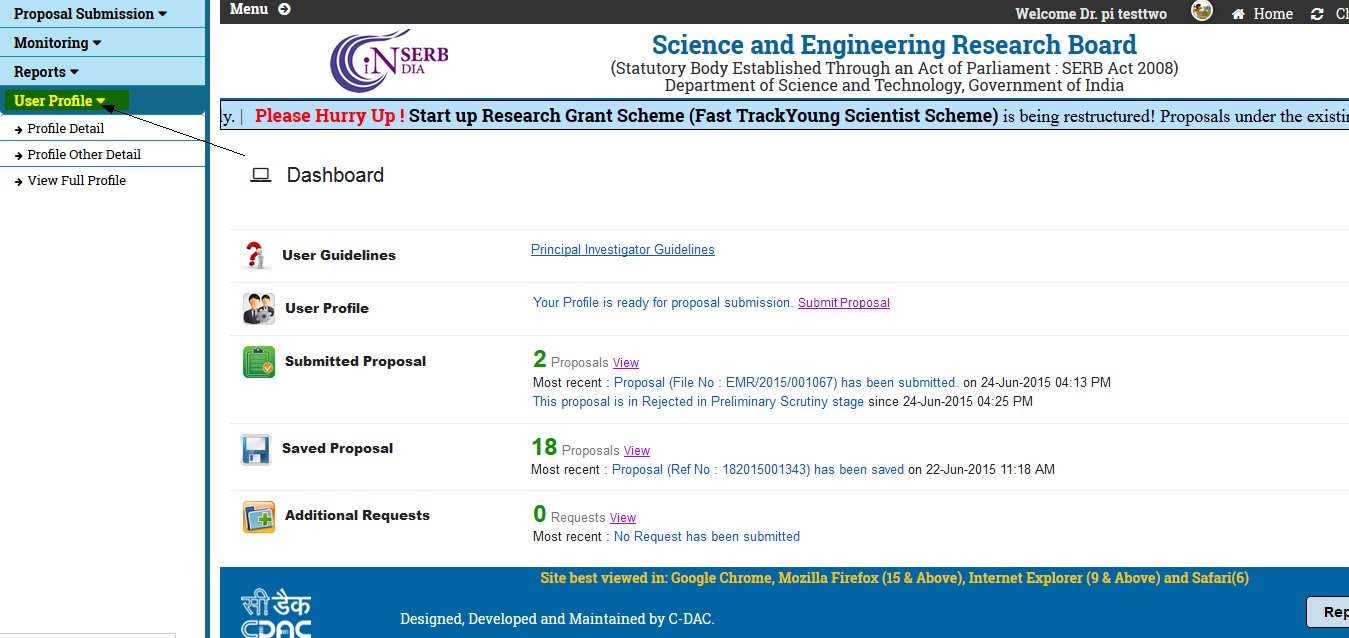Click the Submitted Proposal clipboard icon

coord(258,361)
